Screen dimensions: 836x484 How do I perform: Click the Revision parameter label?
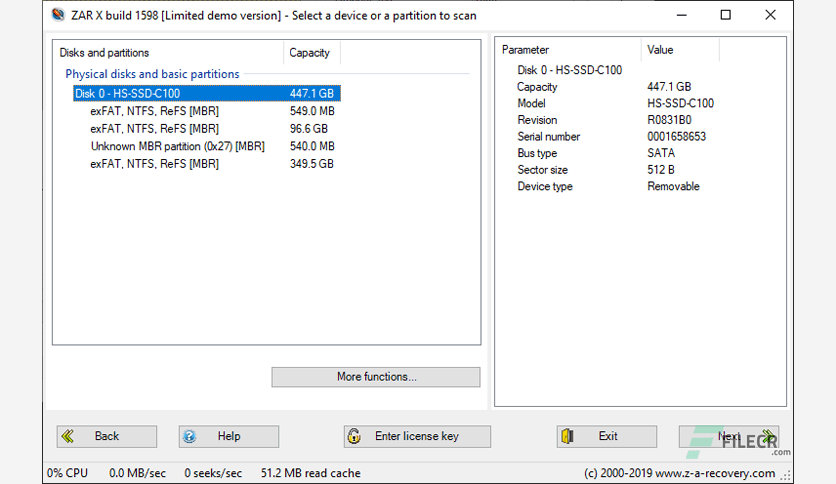point(537,120)
